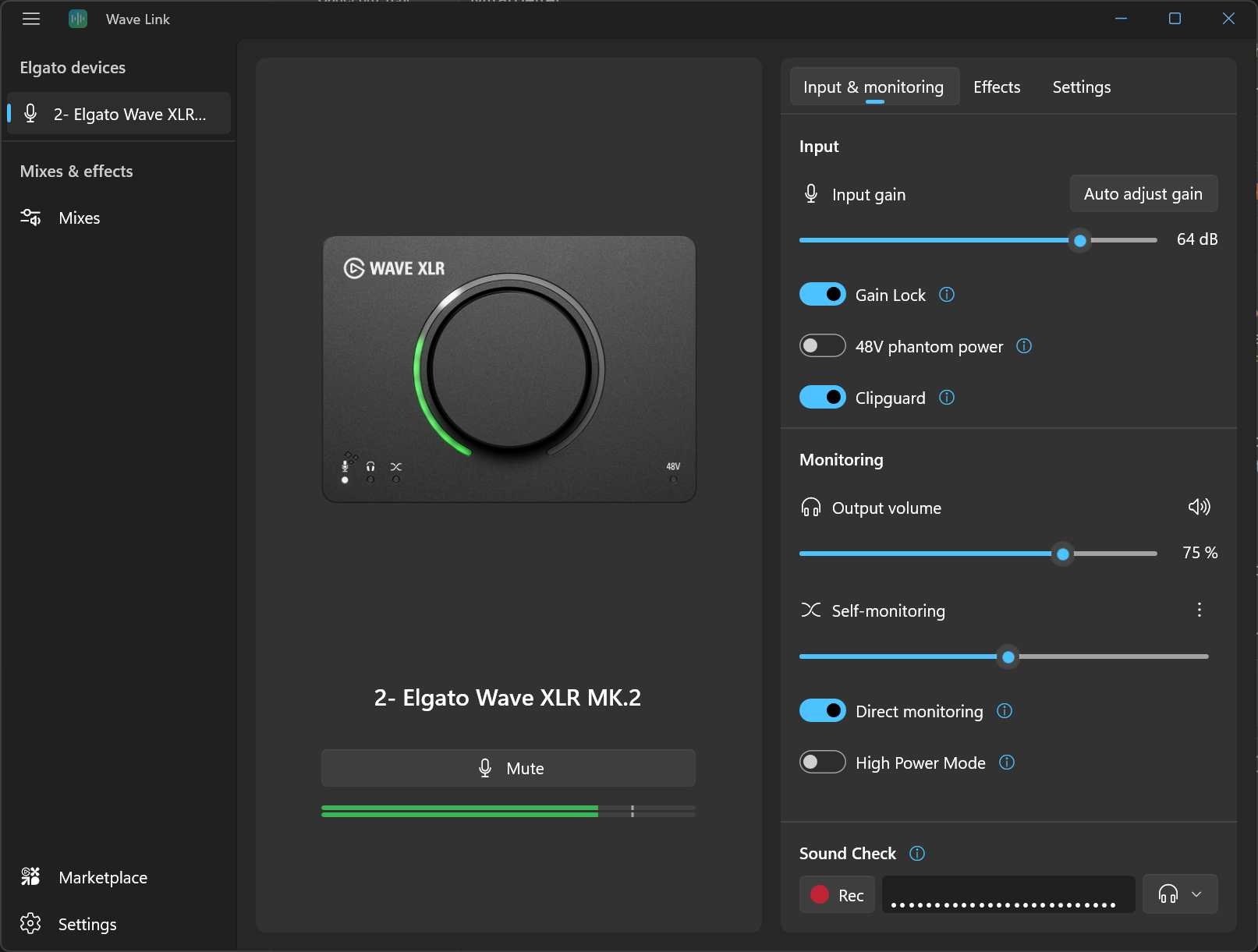Click the 75 % output volume value
Viewport: 1258px width, 952px height.
click(1200, 553)
